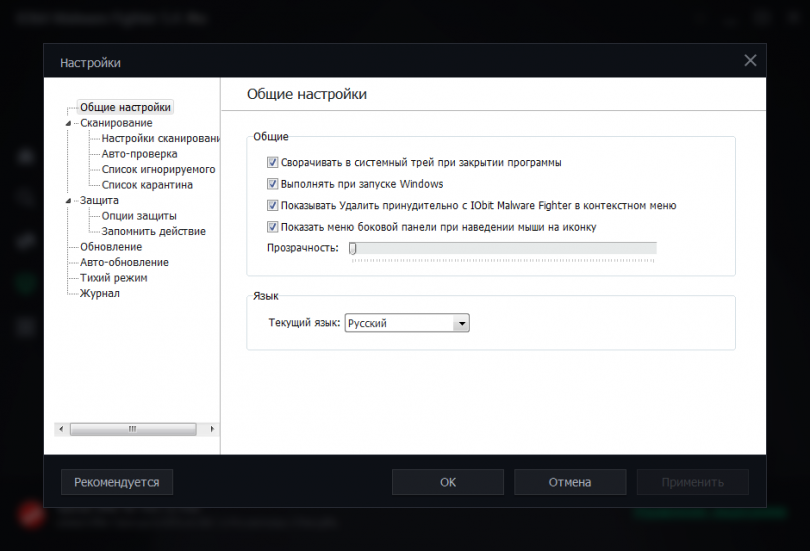Open Журнал settings page
The image size is (810, 551).
click(x=99, y=293)
